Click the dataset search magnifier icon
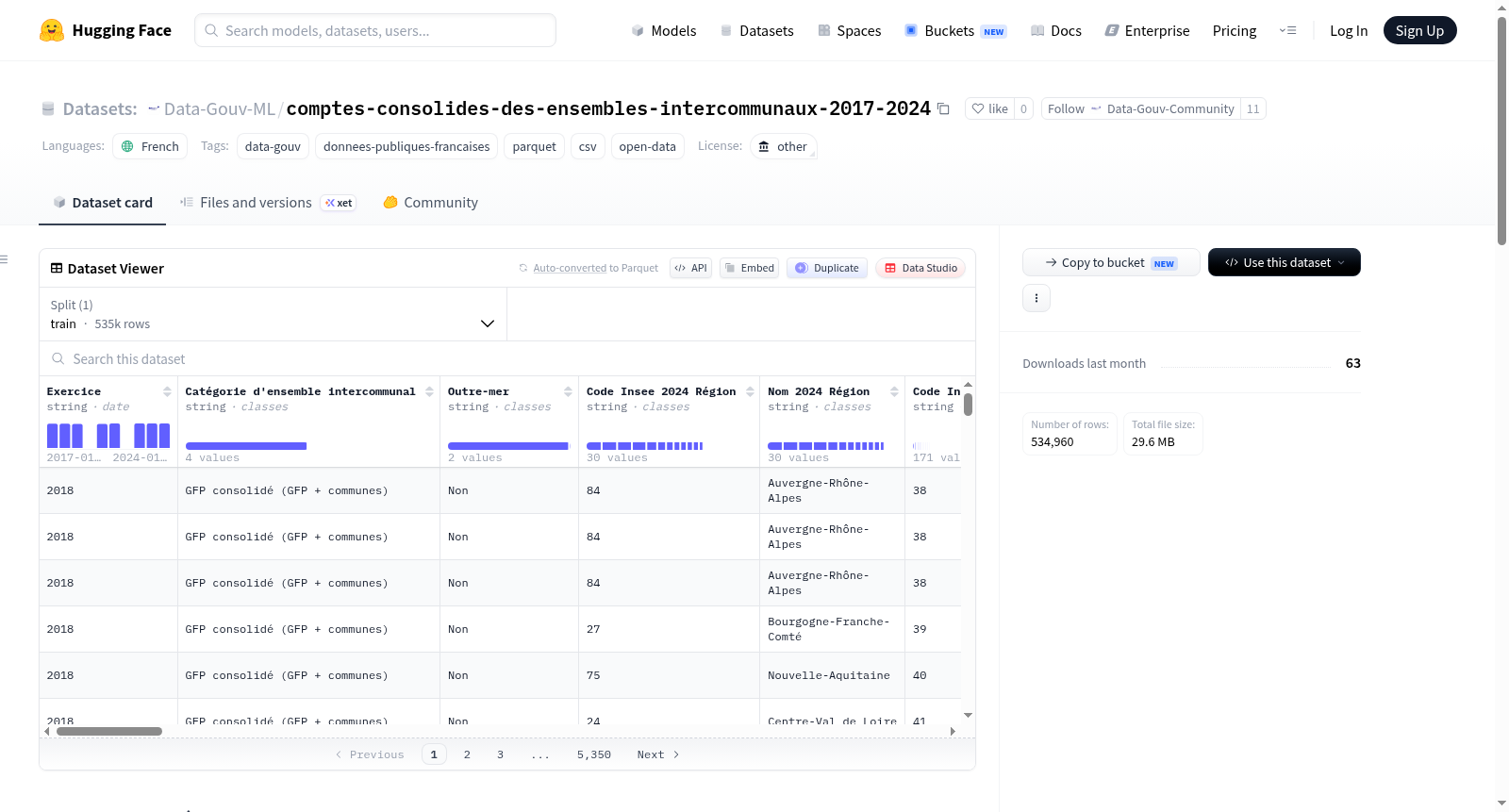The height and width of the screenshot is (812, 1509). 58,358
